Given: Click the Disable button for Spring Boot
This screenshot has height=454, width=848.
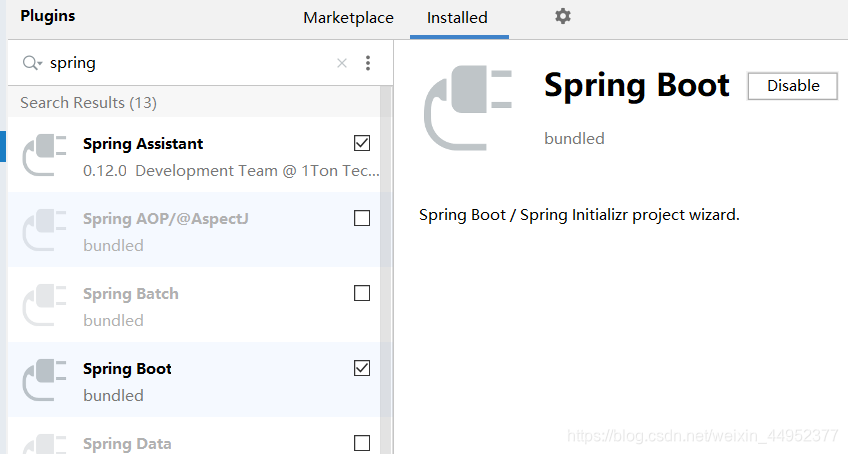Looking at the screenshot, I should (x=793, y=85).
